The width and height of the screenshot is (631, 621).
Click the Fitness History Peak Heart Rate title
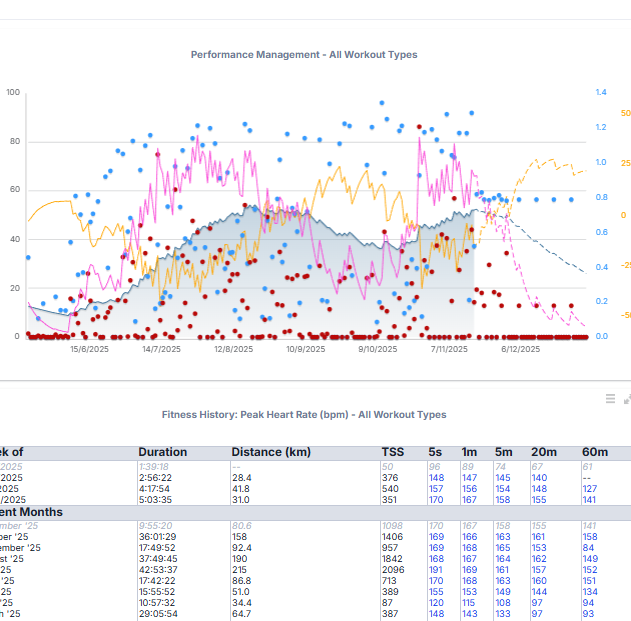(x=304, y=414)
